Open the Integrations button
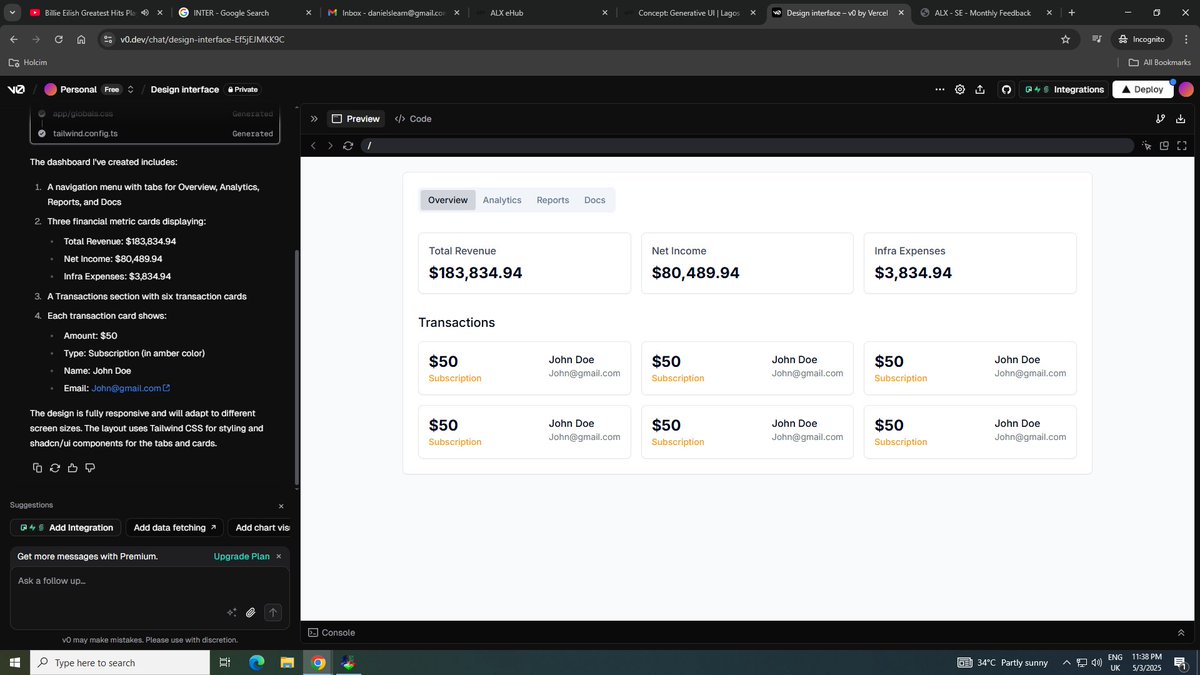 pyautogui.click(x=1064, y=89)
